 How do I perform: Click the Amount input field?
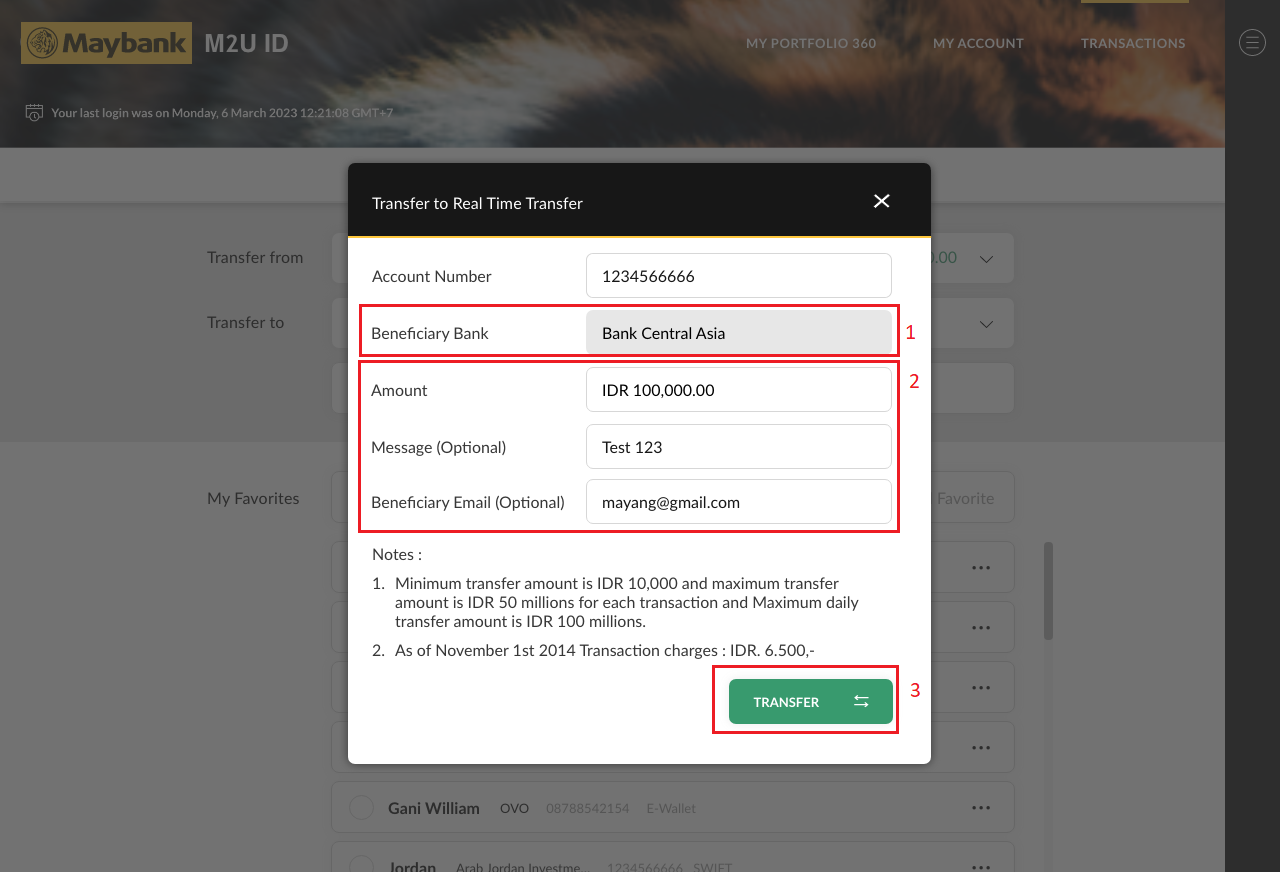pyautogui.click(x=738, y=390)
